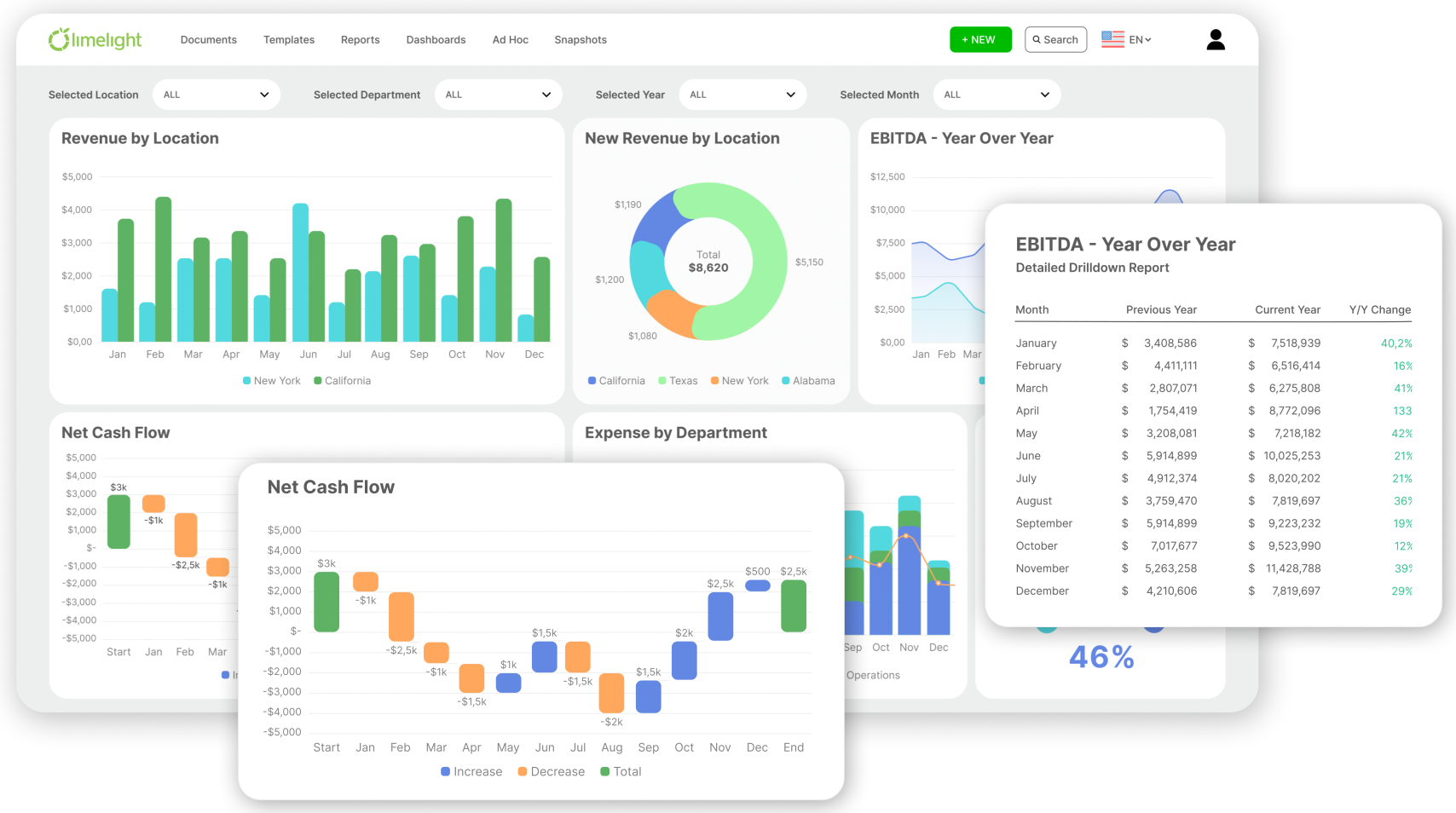Select the January row in the drilldown table
Viewport: 1456px width, 813px height.
[1210, 343]
